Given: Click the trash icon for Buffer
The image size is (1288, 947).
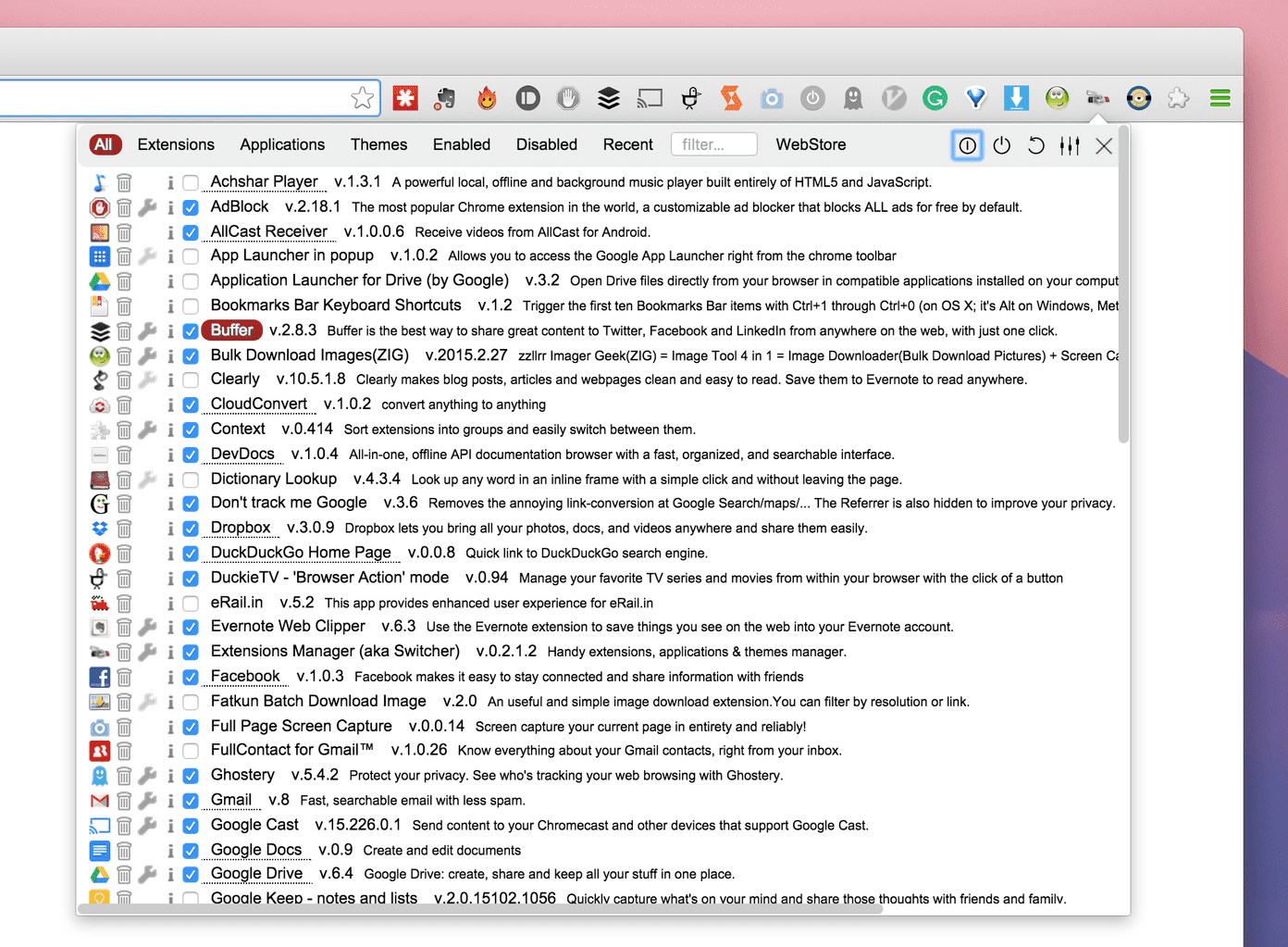Looking at the screenshot, I should (x=124, y=331).
